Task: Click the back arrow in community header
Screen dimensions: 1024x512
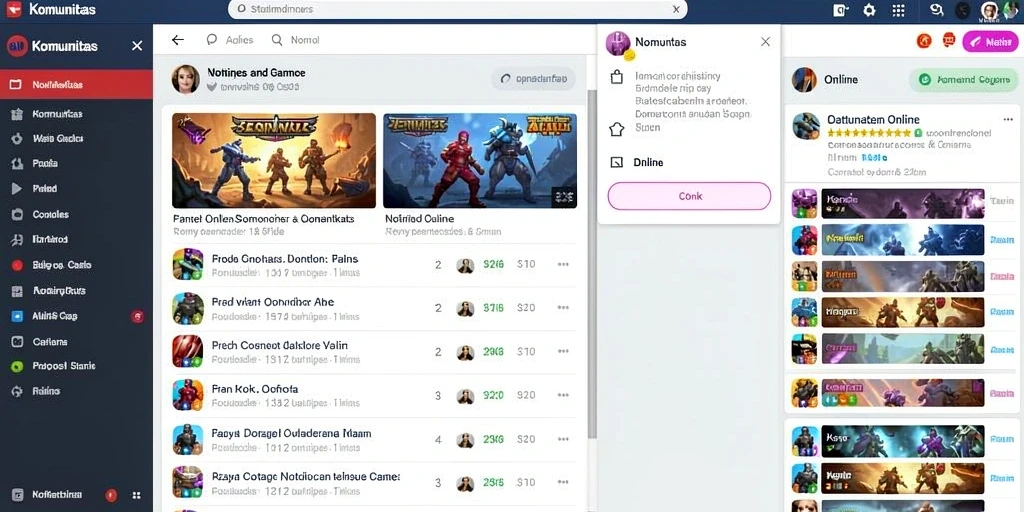Action: [x=178, y=40]
